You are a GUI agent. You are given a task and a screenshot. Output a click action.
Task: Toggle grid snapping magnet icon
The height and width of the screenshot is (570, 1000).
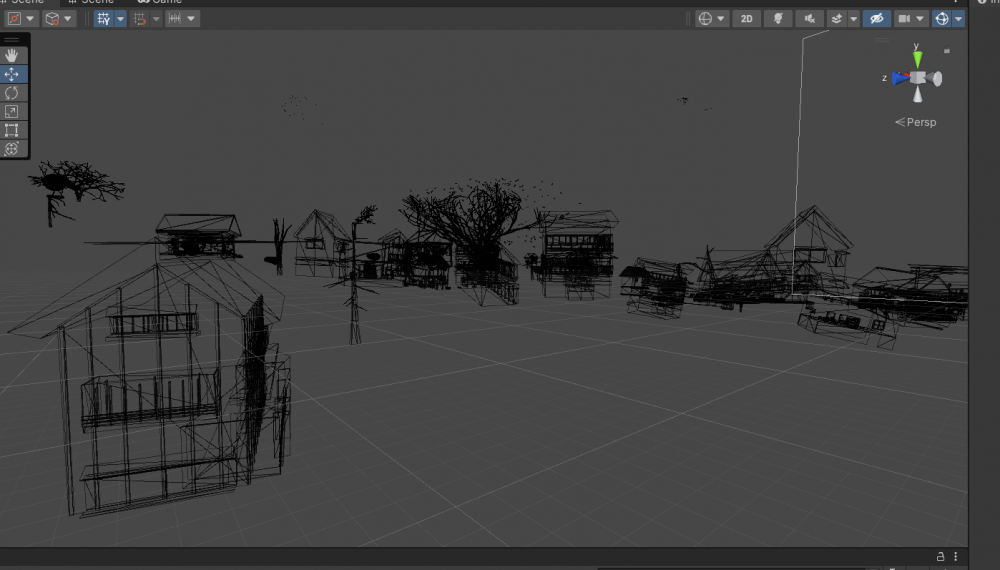pos(140,18)
